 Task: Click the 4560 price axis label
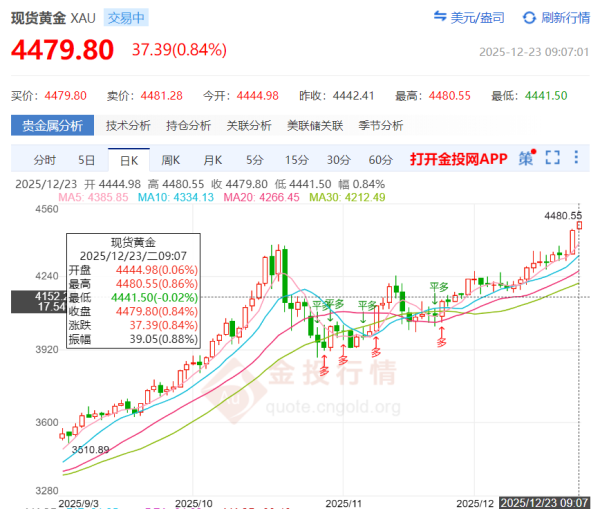pos(47,209)
